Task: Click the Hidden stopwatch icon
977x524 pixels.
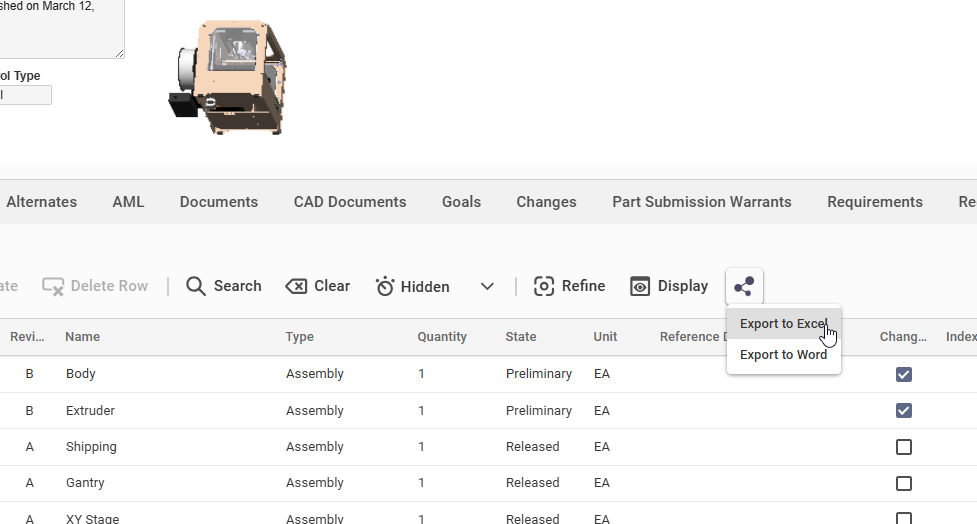Action: click(385, 287)
